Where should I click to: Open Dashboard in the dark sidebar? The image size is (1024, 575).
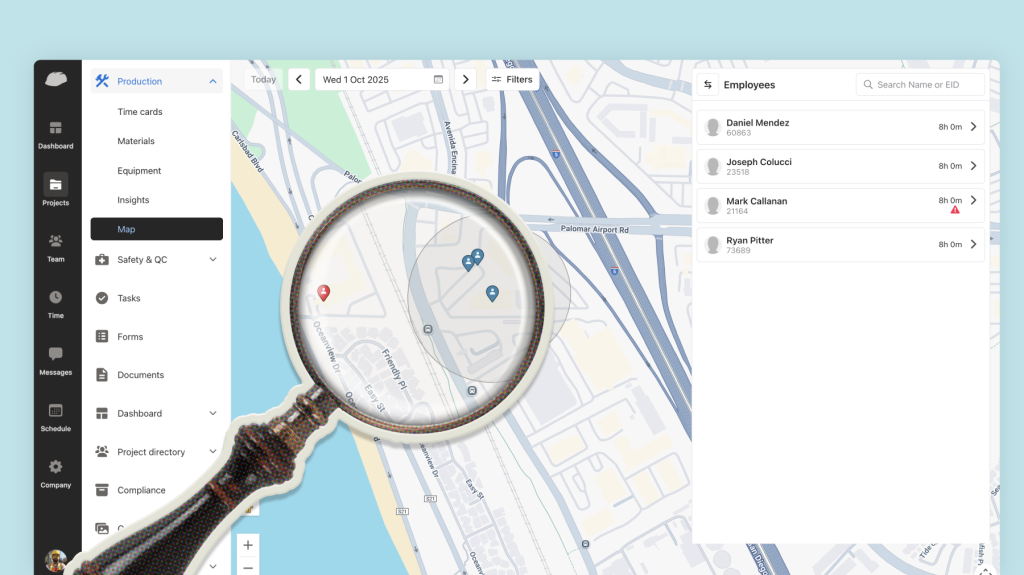[x=56, y=134]
